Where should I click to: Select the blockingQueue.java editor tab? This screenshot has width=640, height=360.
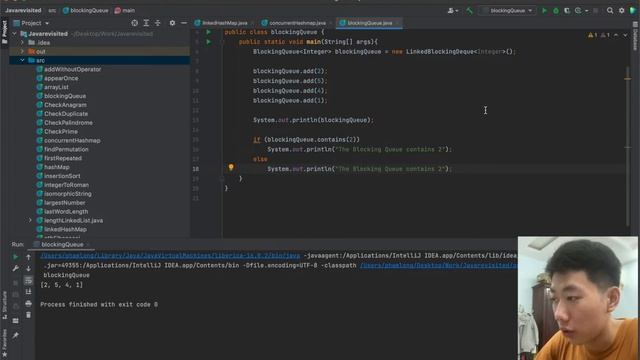click(368, 23)
